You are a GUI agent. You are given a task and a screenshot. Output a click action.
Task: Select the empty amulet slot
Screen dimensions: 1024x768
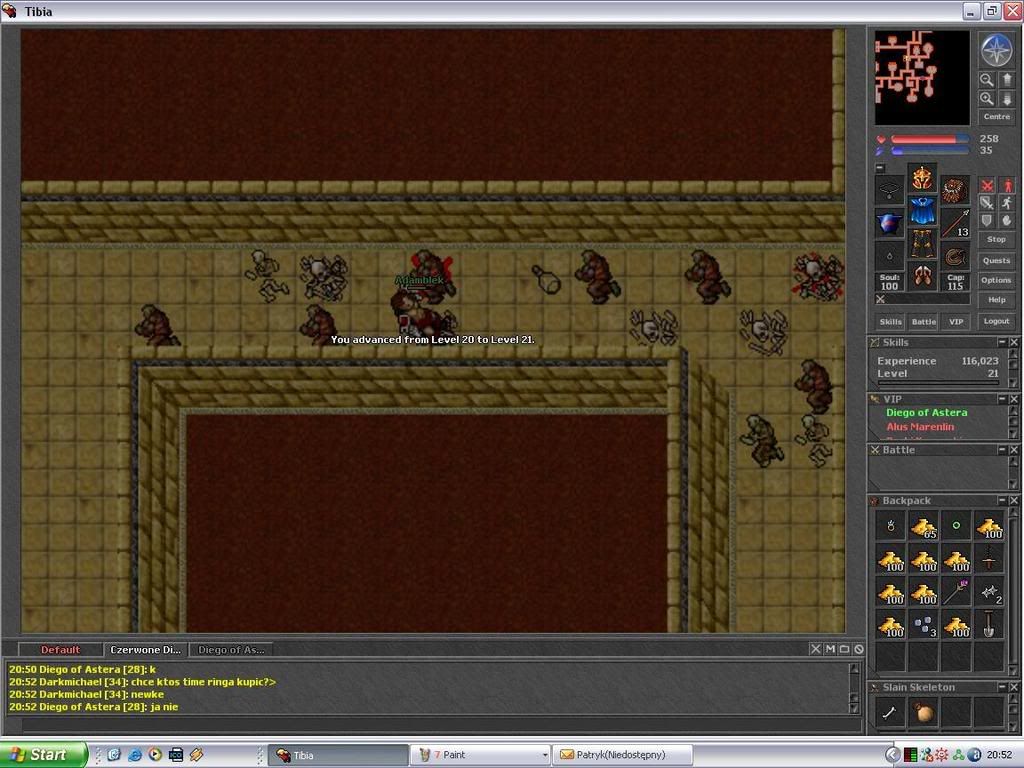(x=889, y=189)
